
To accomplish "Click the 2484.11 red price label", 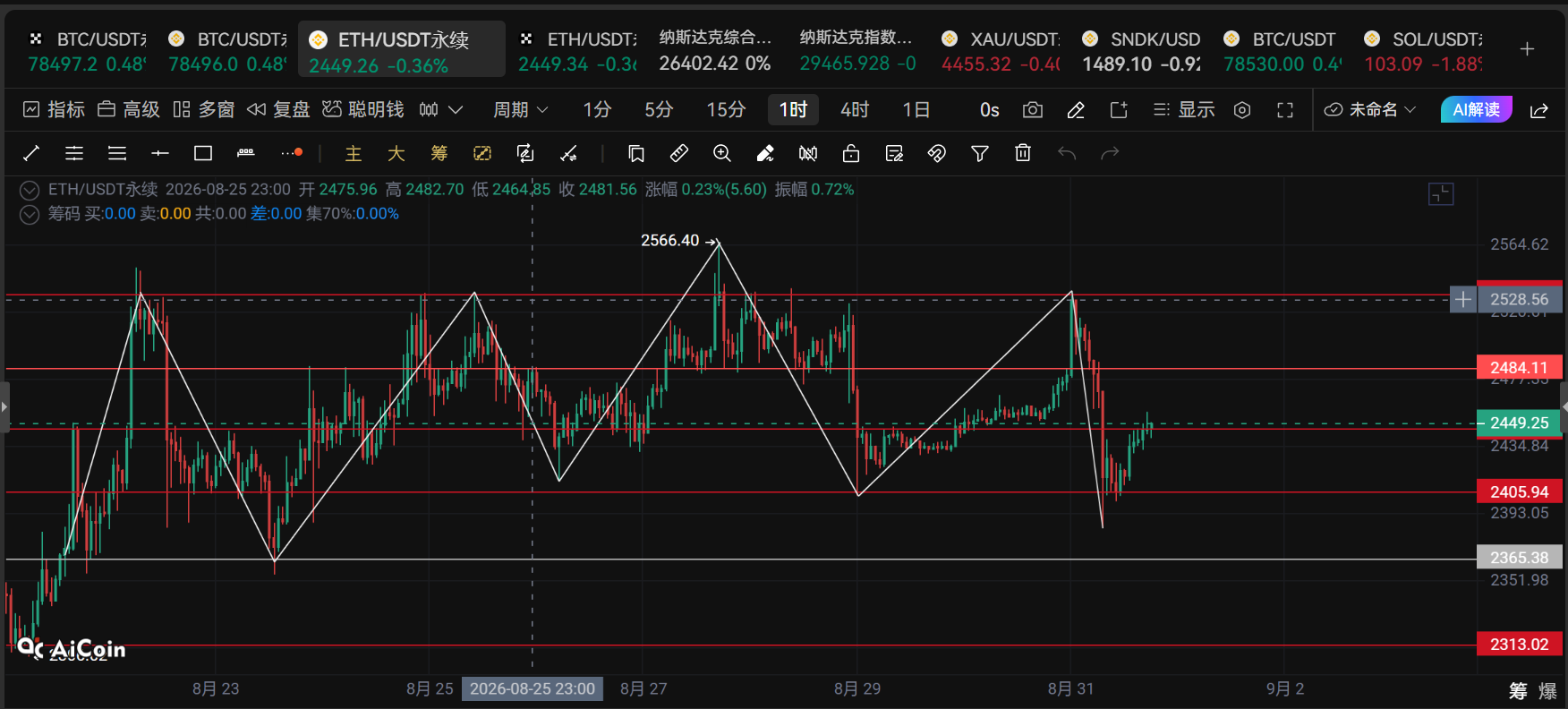I will coord(1520,368).
